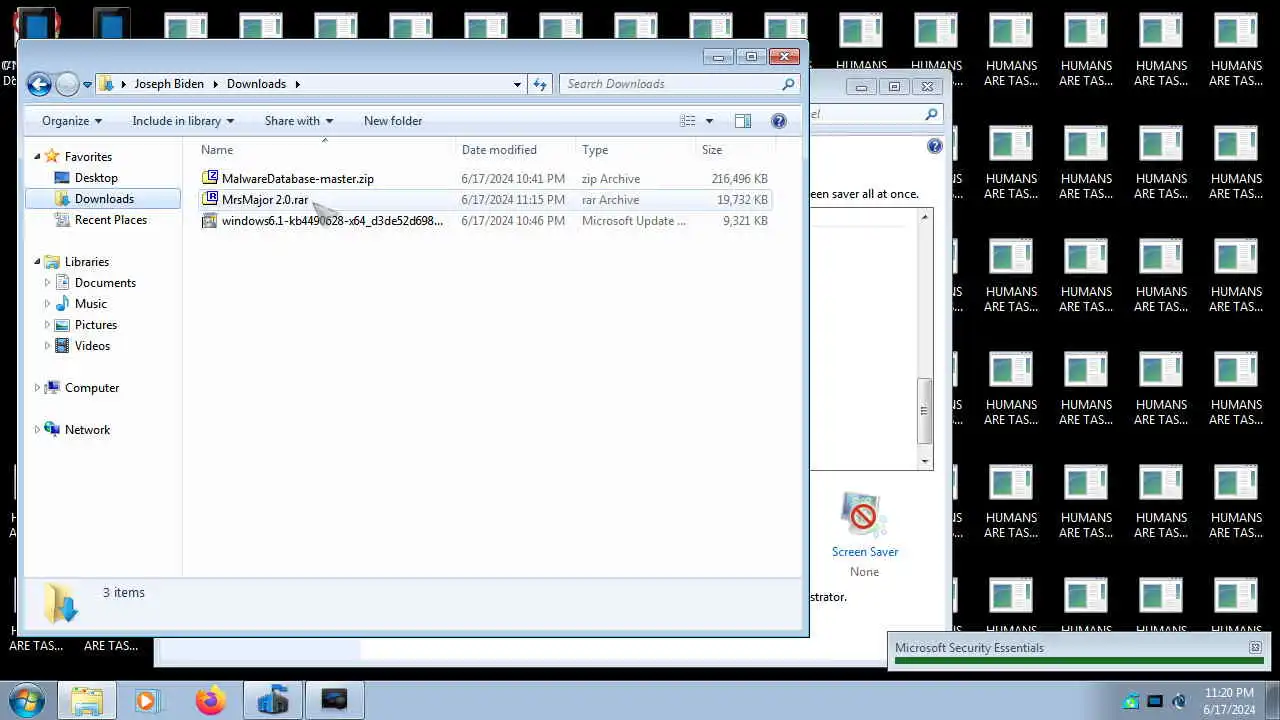Expand the arrow after Downloads breadcrumb

(297, 84)
